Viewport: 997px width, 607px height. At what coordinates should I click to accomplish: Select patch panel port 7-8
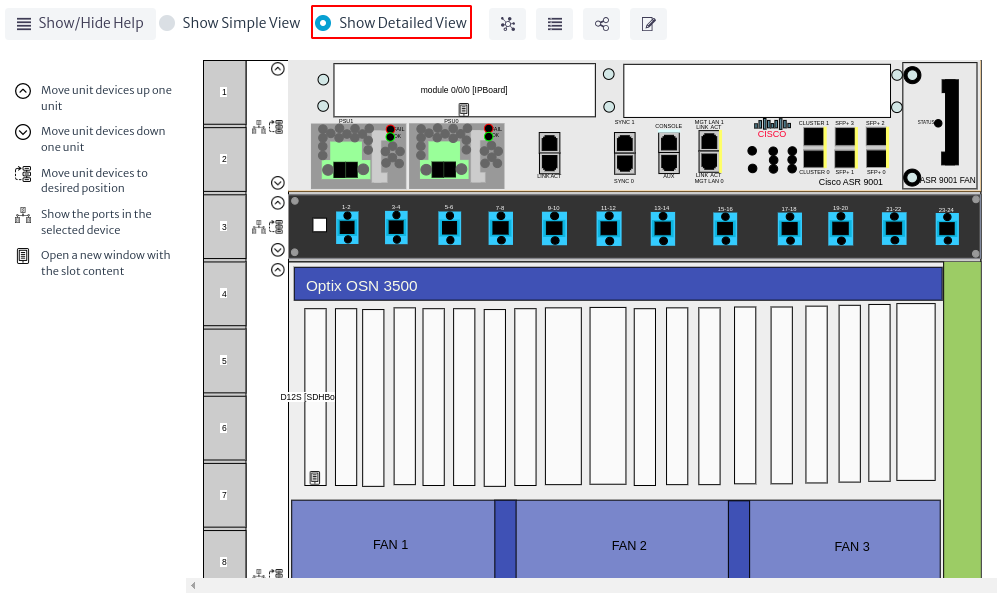500,228
